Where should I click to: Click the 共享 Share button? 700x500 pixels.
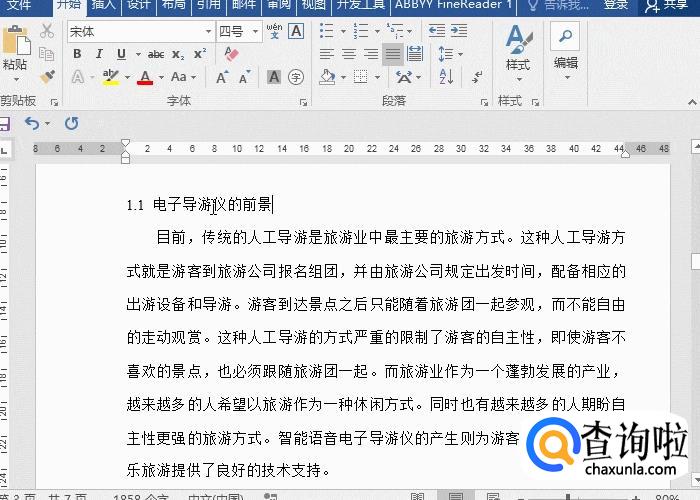pos(668,5)
